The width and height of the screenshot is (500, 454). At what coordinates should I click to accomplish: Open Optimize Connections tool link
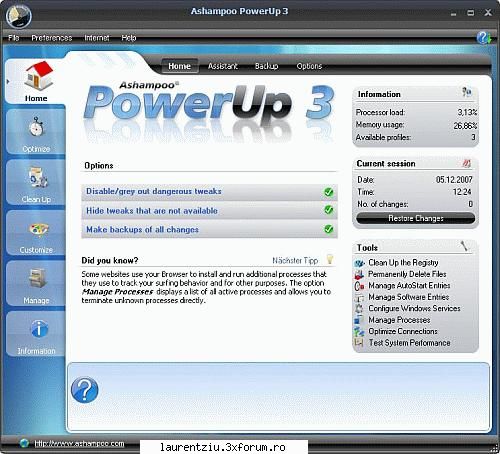403,331
